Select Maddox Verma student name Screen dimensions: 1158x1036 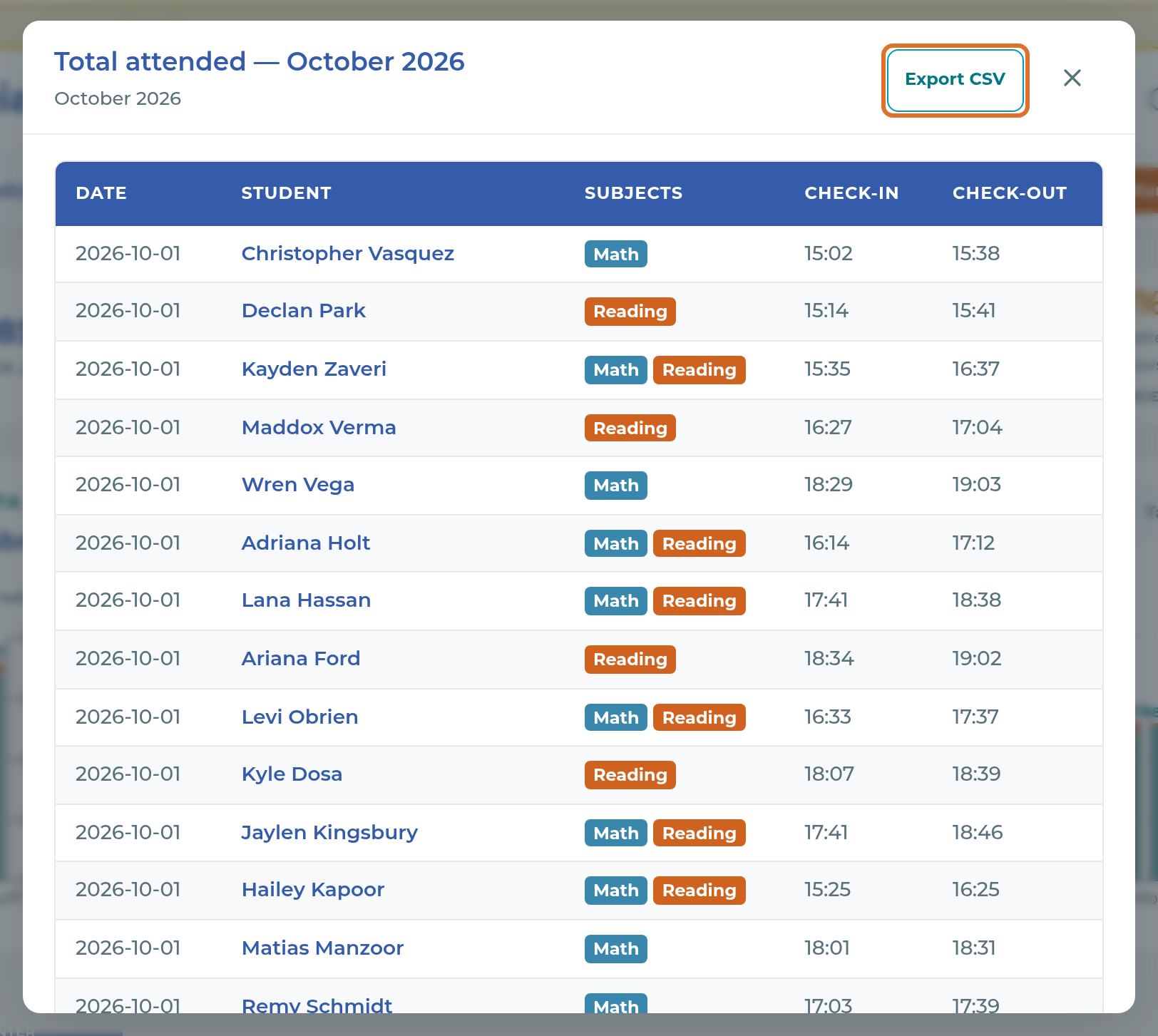click(319, 428)
